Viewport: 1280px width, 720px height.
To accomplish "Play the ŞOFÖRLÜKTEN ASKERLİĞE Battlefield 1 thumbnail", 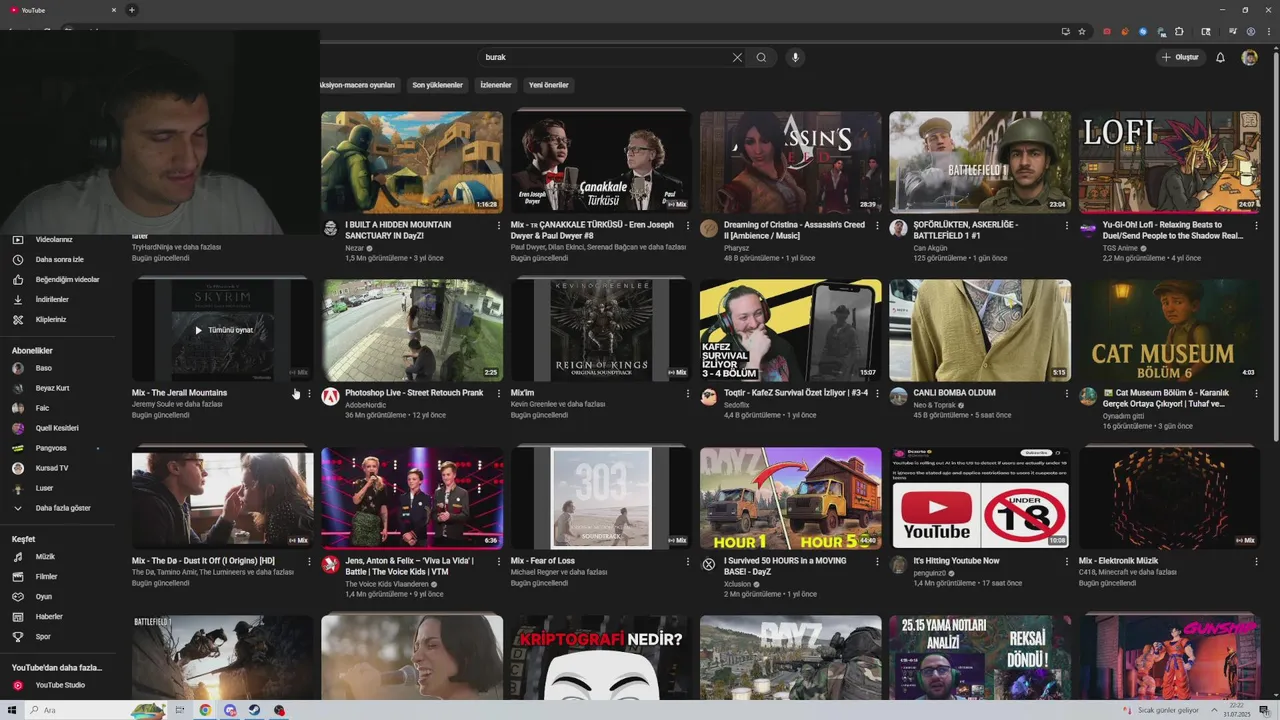I will pyautogui.click(x=980, y=162).
